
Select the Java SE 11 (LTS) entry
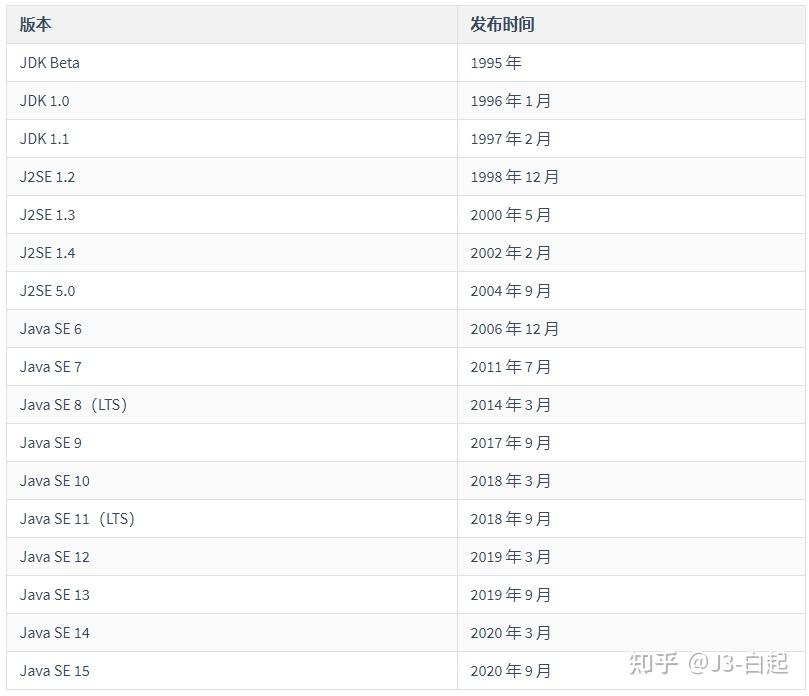77,519
